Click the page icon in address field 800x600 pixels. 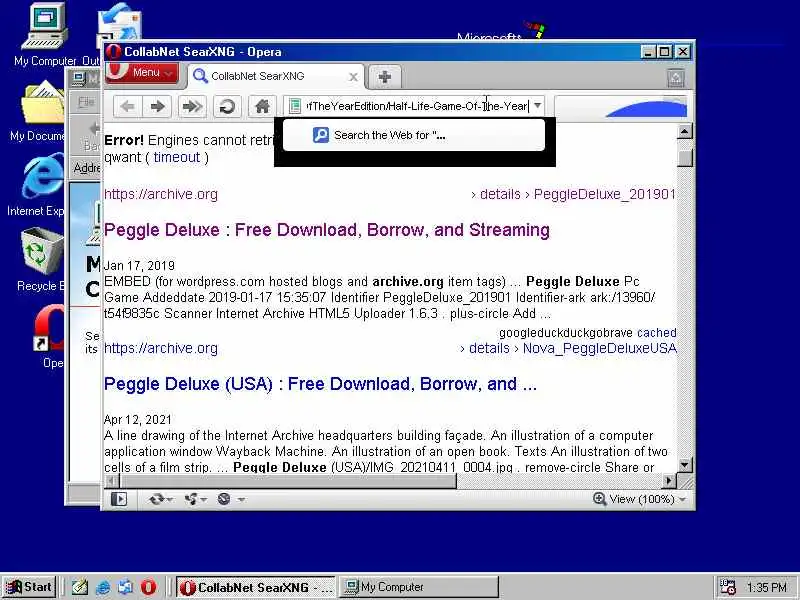[x=294, y=106]
